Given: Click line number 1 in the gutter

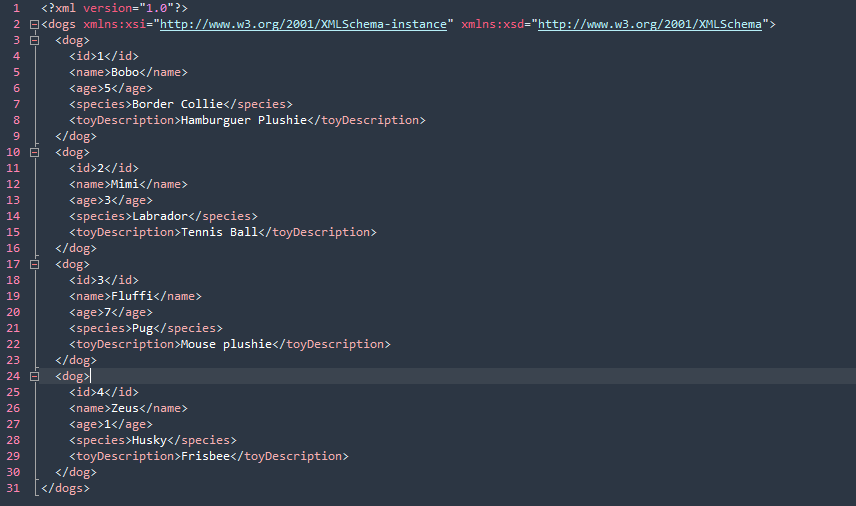Looking at the screenshot, I should [x=16, y=8].
